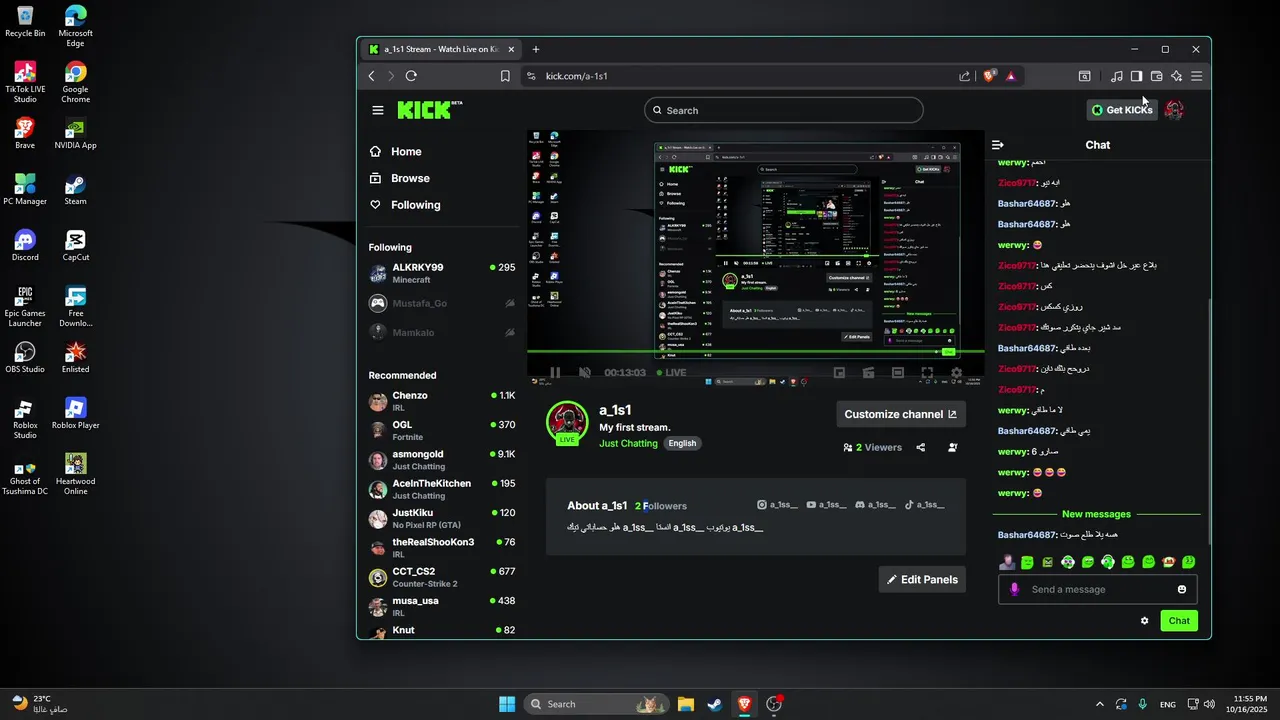Click the KICK logo

(429, 110)
